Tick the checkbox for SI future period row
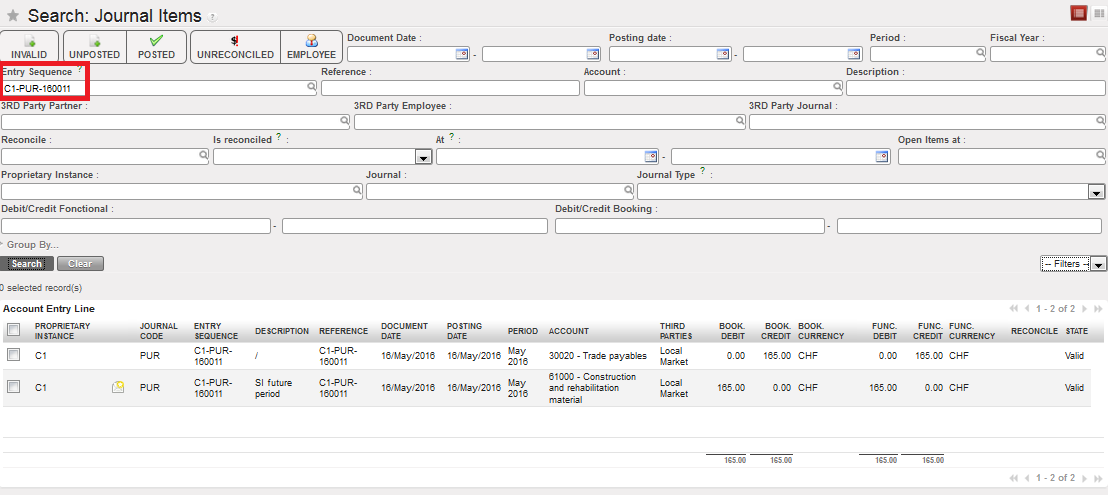Image resolution: width=1108 pixels, height=495 pixels. tap(13, 387)
